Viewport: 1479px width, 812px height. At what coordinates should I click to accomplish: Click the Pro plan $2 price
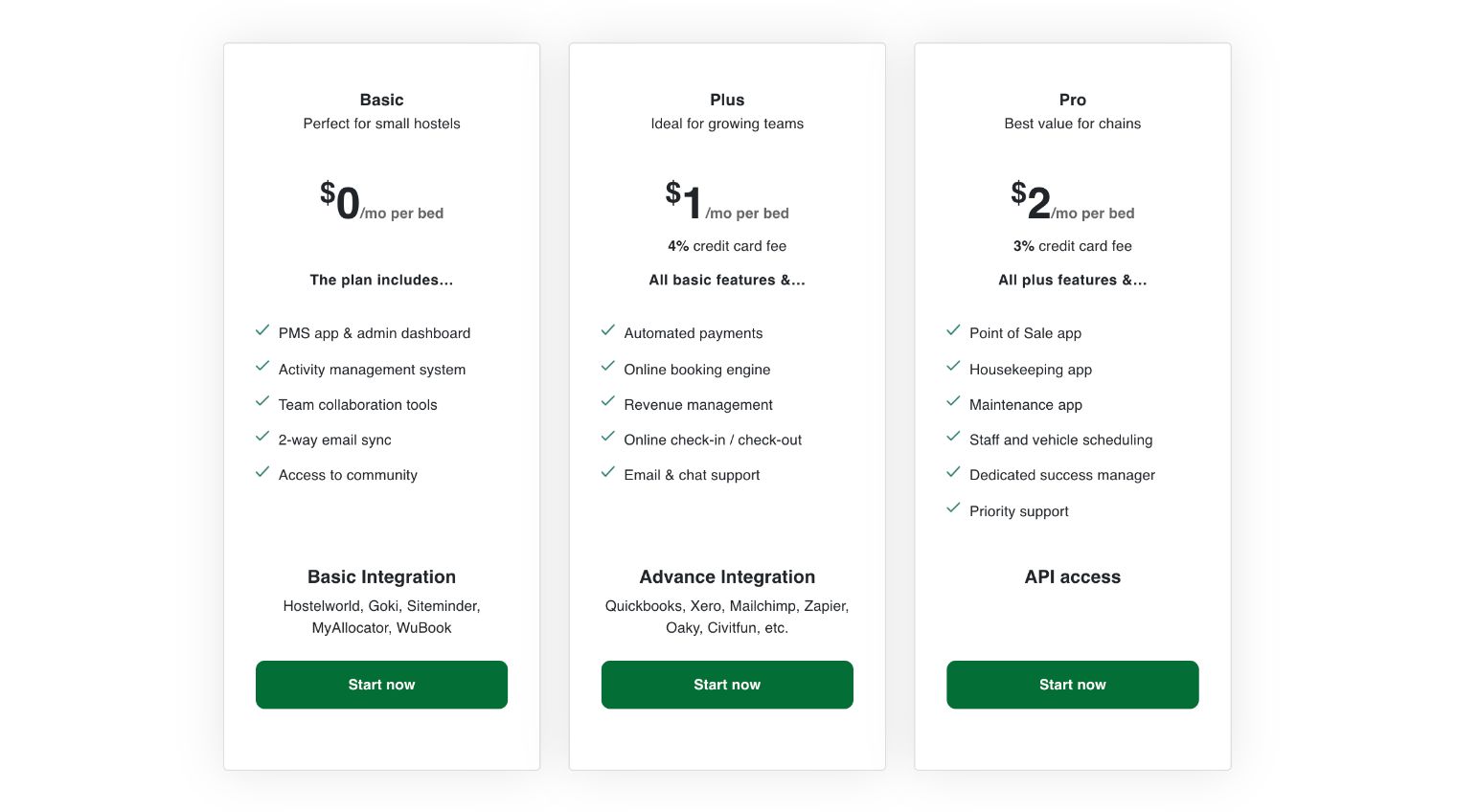[x=1031, y=201]
